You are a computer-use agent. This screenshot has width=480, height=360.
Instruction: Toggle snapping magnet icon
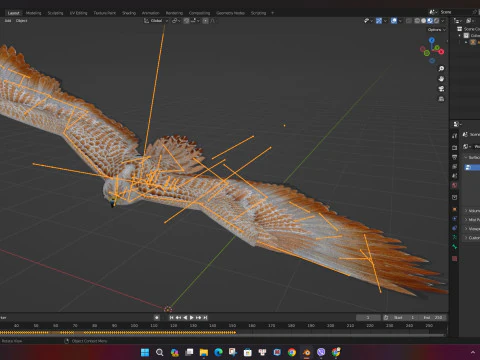186,21
